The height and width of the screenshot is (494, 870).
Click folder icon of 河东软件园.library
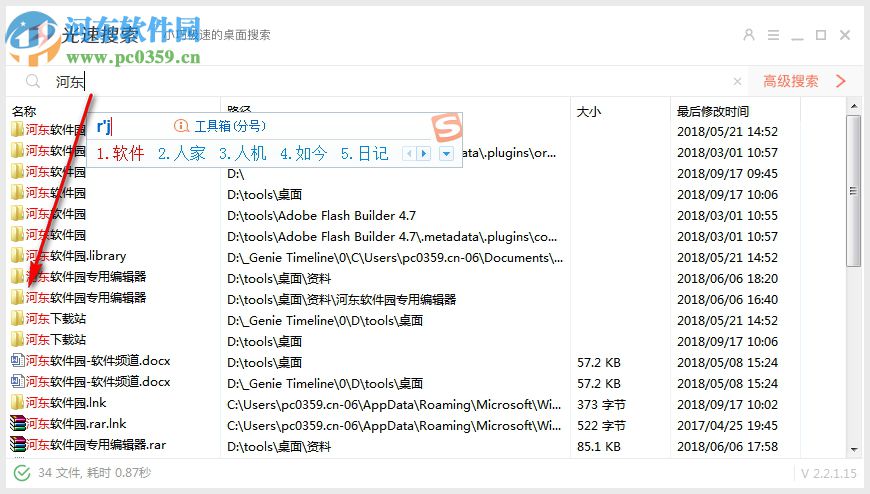[17, 256]
